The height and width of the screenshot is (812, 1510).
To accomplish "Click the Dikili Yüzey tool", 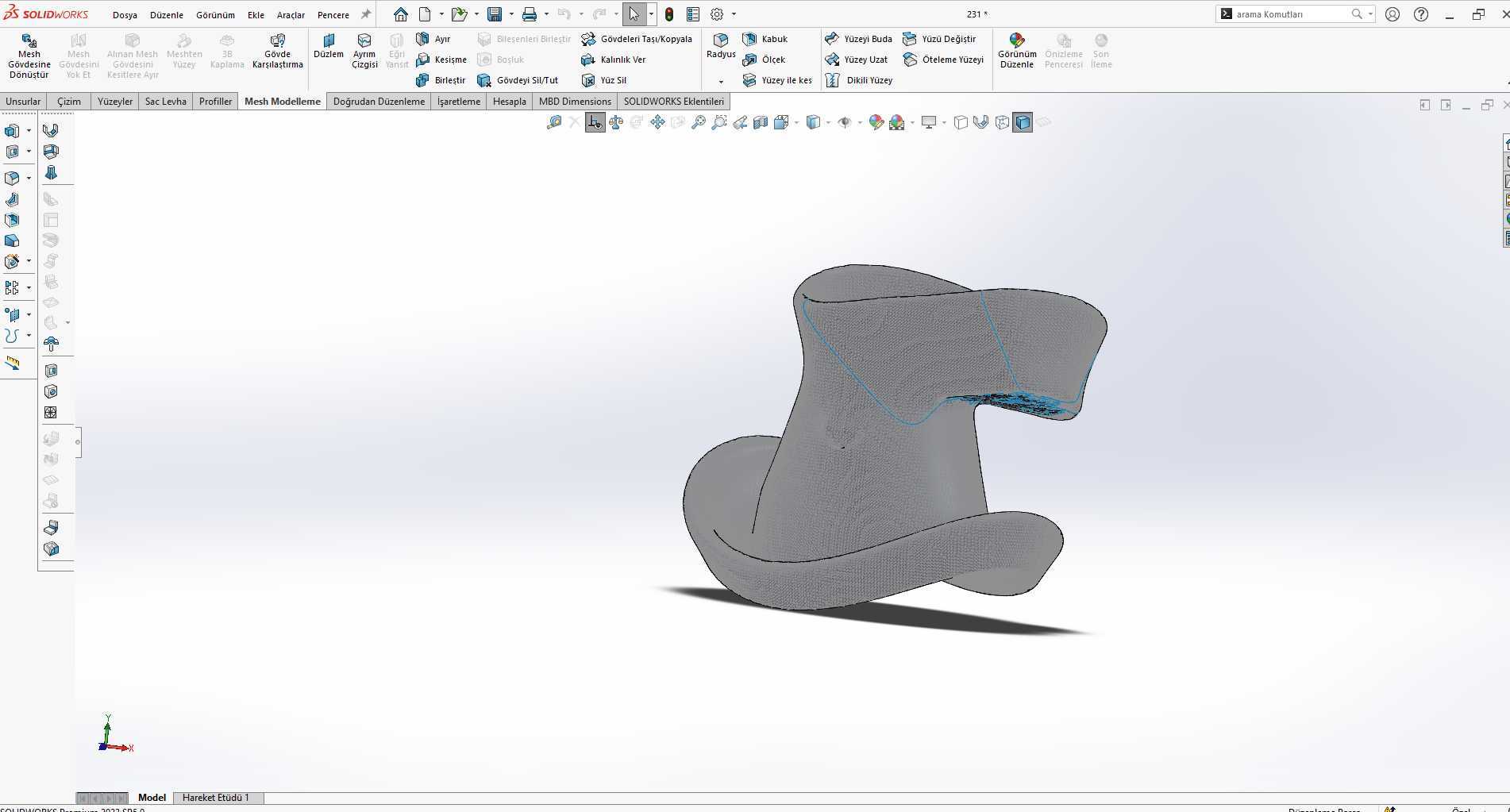I will [858, 80].
